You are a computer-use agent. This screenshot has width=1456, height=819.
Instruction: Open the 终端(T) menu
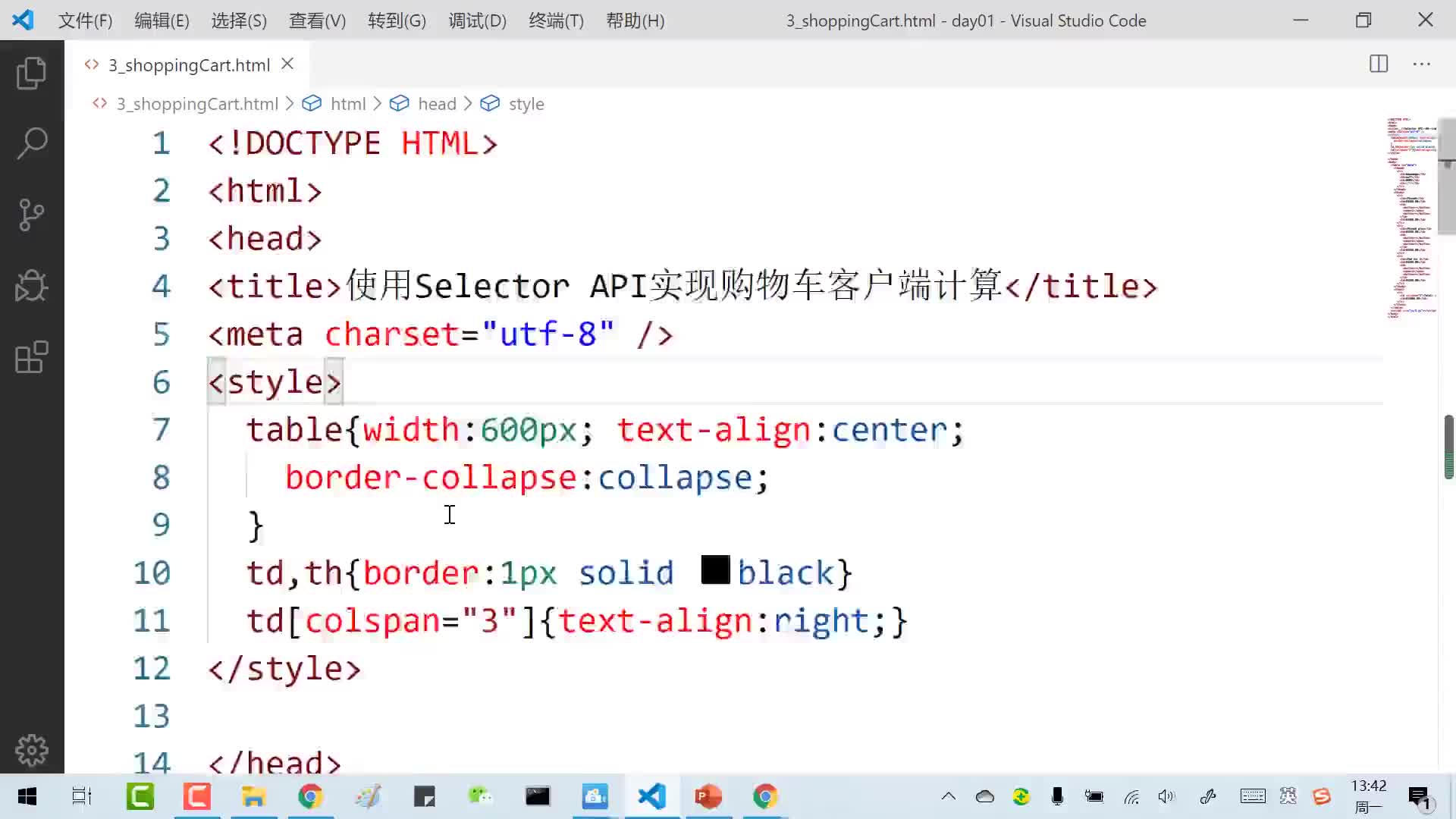(556, 20)
